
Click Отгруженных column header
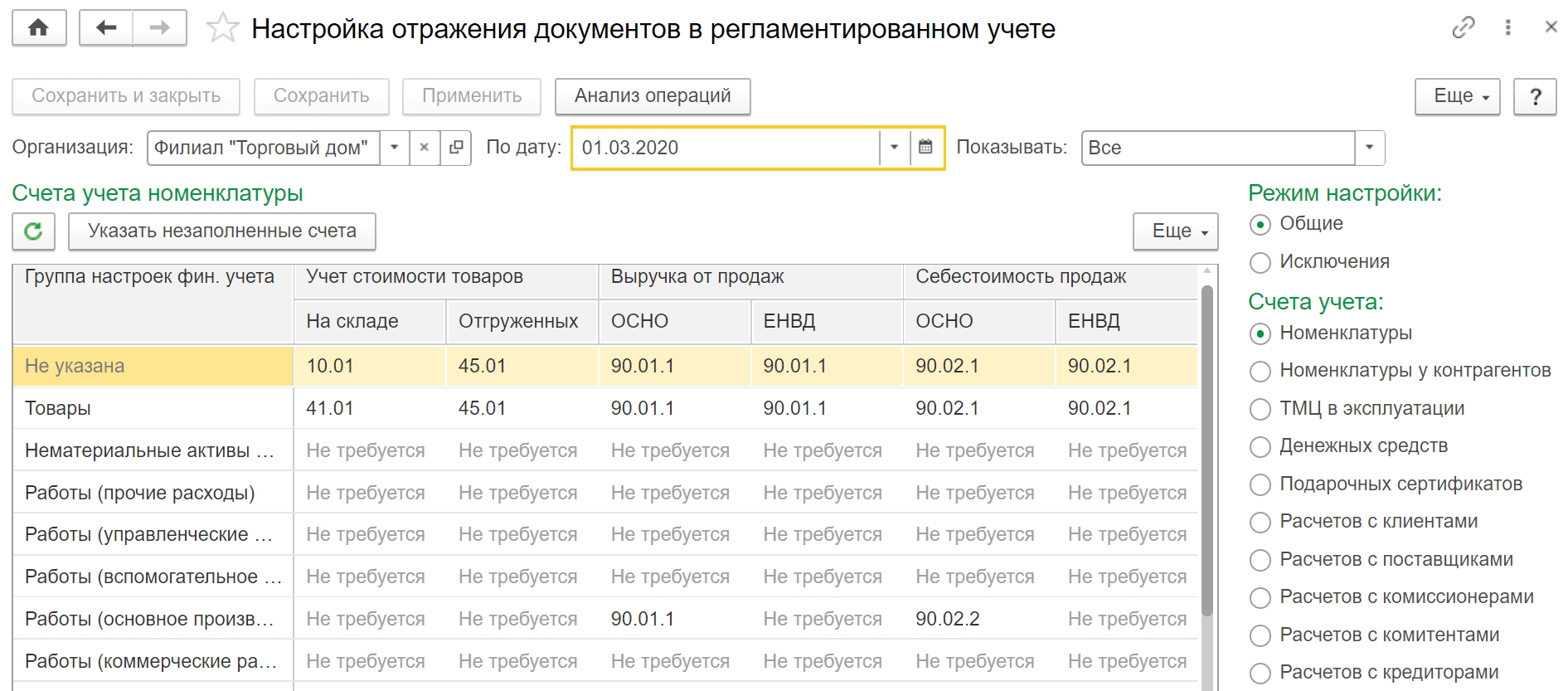[x=522, y=321]
